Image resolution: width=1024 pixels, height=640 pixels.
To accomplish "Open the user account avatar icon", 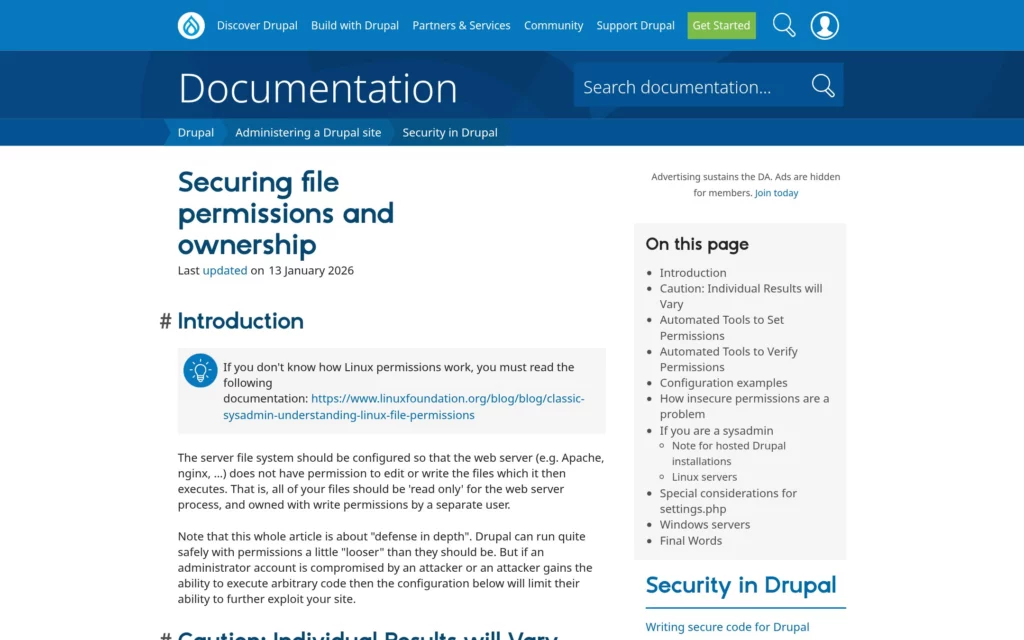I will [824, 25].
